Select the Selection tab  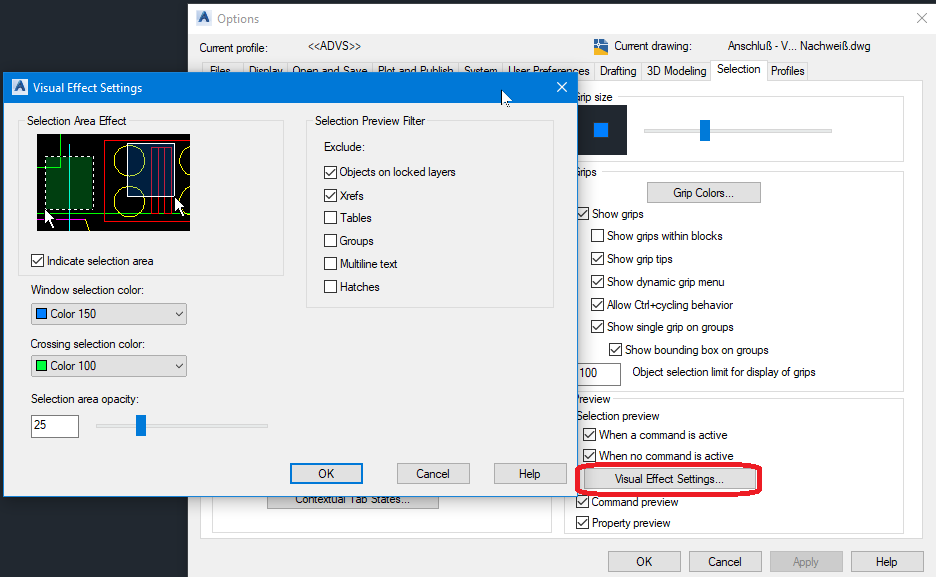pyautogui.click(x=738, y=69)
